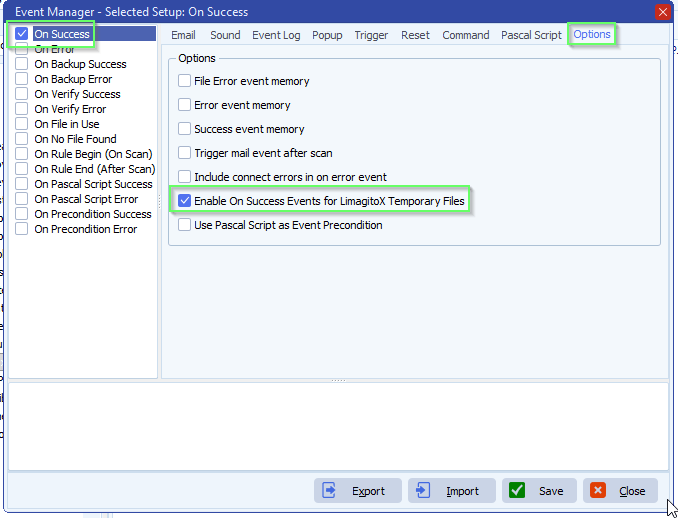The height and width of the screenshot is (518, 678).
Task: Choose On Rule End (After Scan) event
Action: 94,169
